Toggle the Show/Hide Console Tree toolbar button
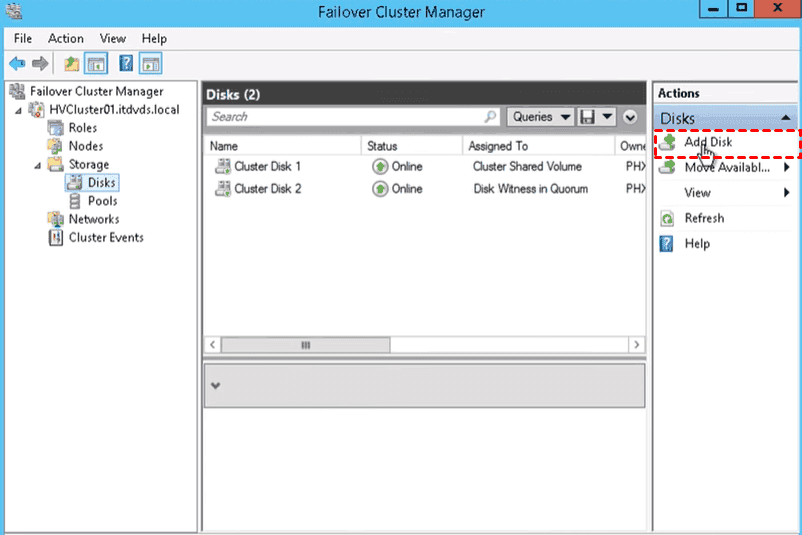Viewport: 802px width, 535px height. coord(96,64)
